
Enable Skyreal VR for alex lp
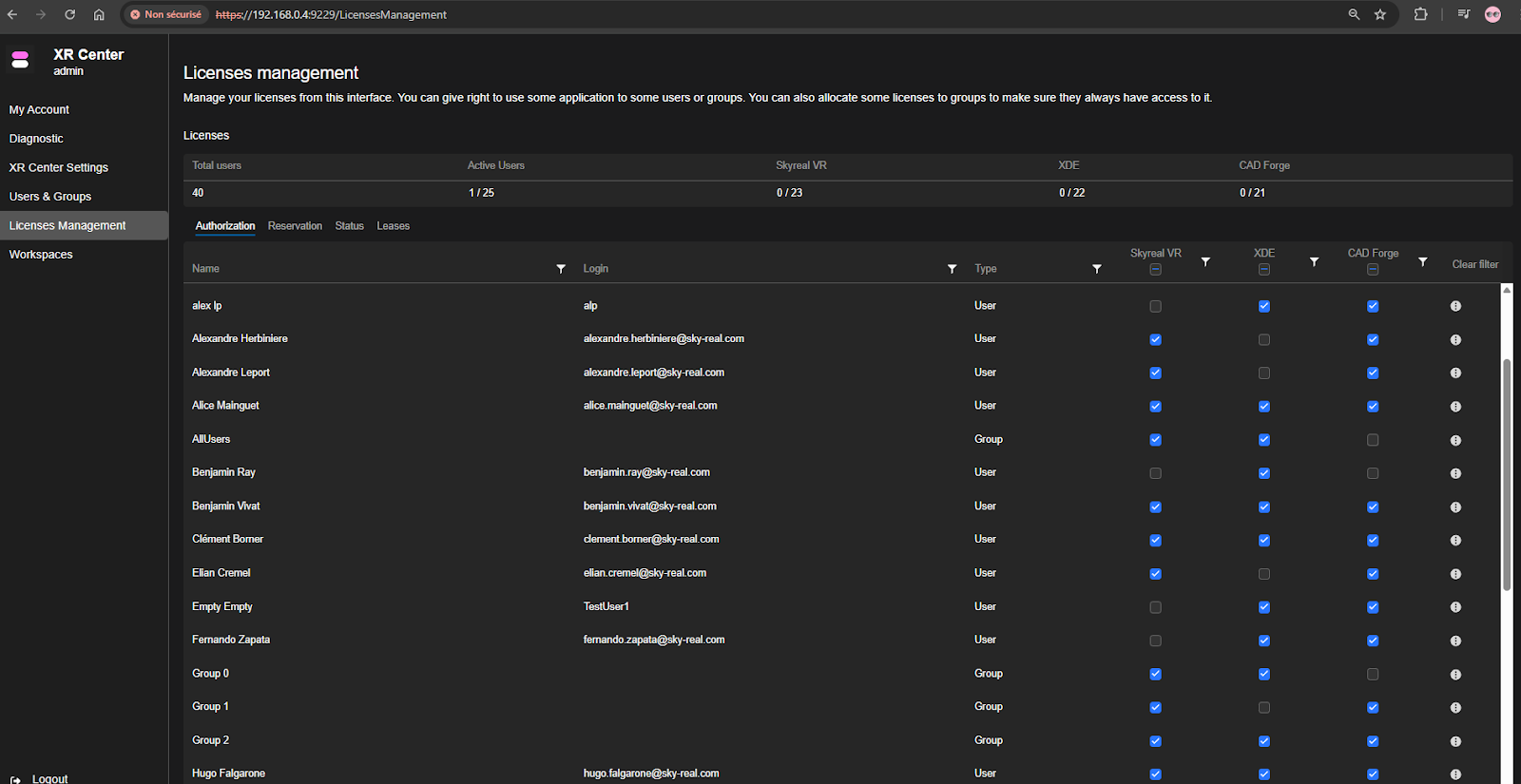click(x=1155, y=306)
